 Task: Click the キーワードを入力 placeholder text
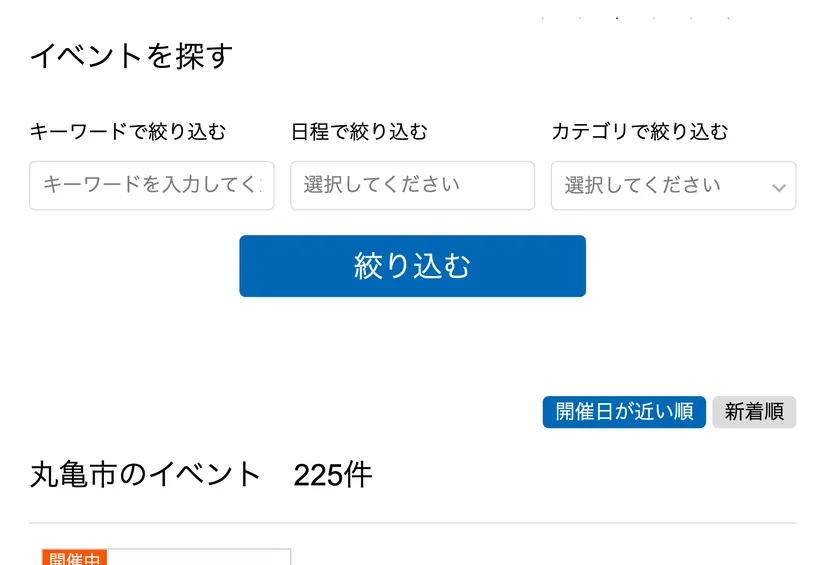[x=151, y=186]
